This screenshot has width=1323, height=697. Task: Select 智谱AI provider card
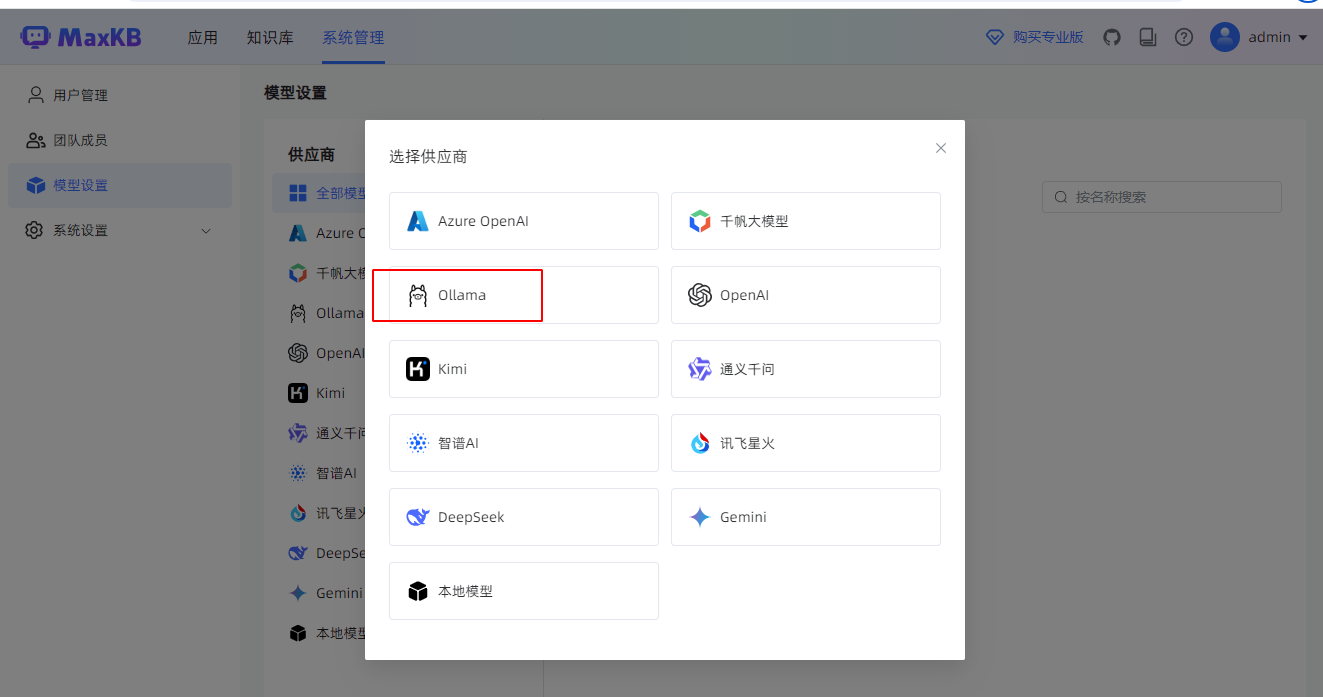(523, 443)
